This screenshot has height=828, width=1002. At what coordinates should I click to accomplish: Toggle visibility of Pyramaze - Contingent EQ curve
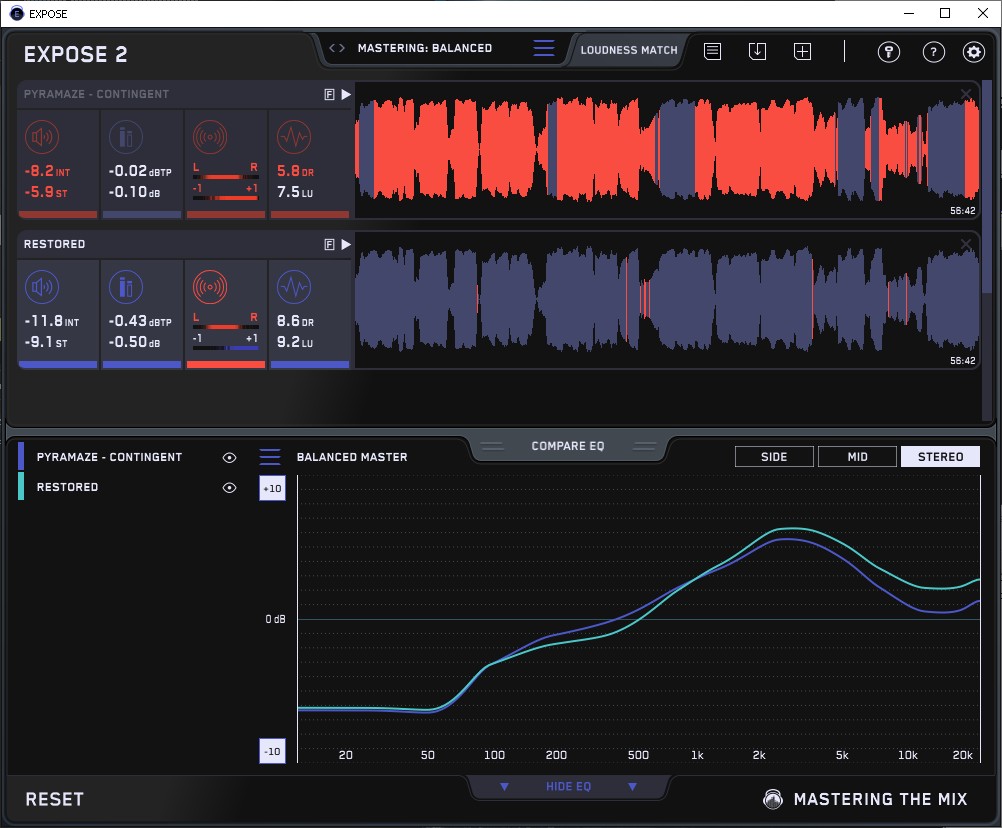click(229, 457)
